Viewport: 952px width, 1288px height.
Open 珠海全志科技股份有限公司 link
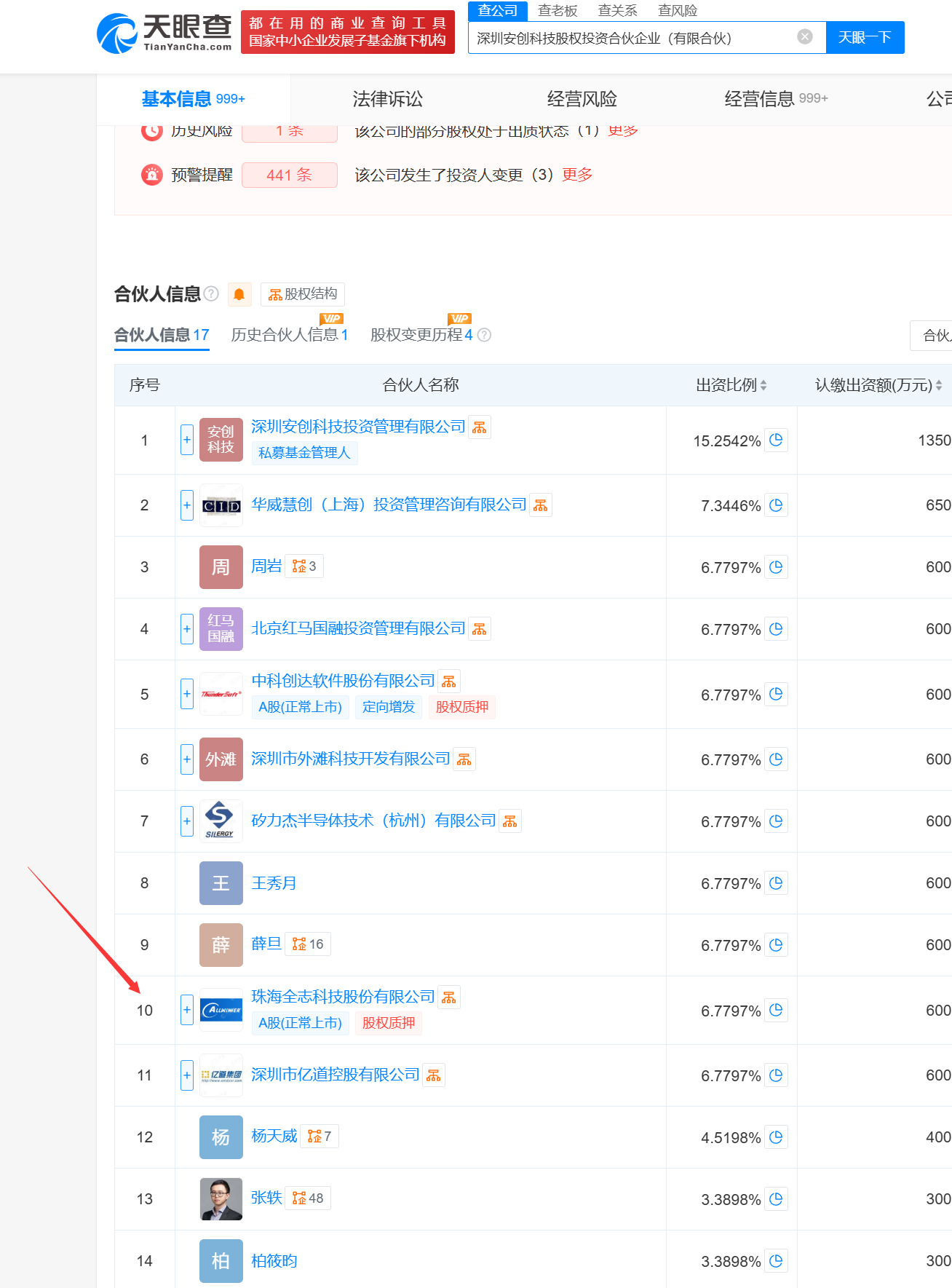click(343, 997)
